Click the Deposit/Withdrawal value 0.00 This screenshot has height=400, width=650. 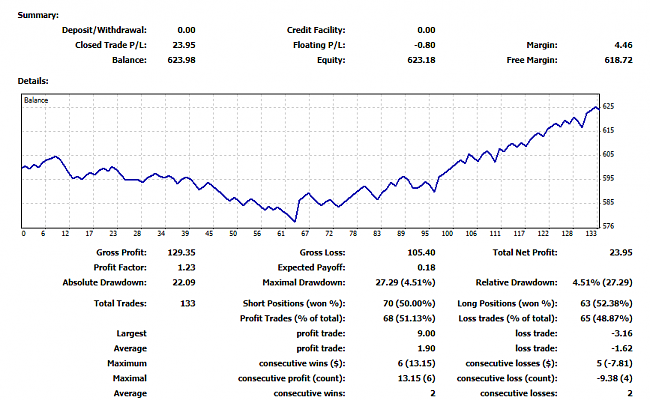(x=187, y=30)
